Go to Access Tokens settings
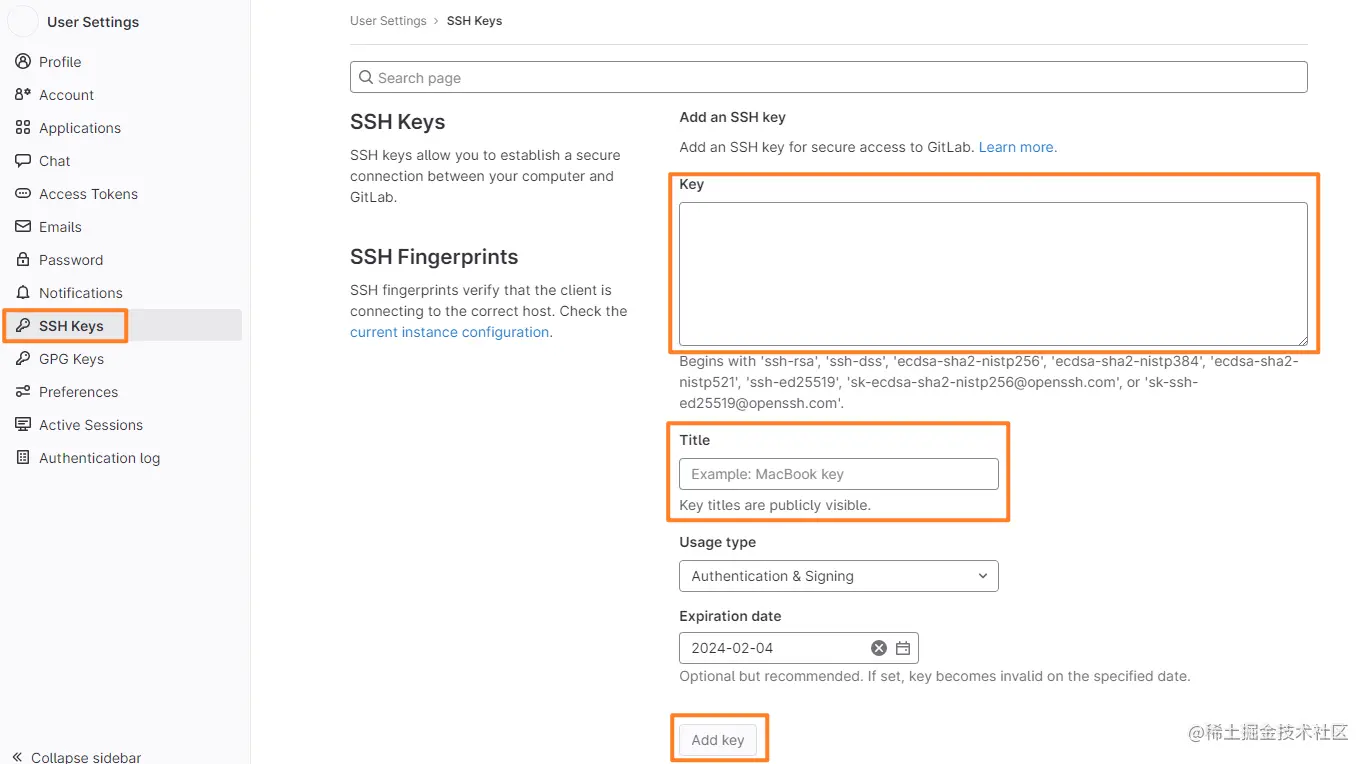Screen dimensions: 1370x764 88,194
